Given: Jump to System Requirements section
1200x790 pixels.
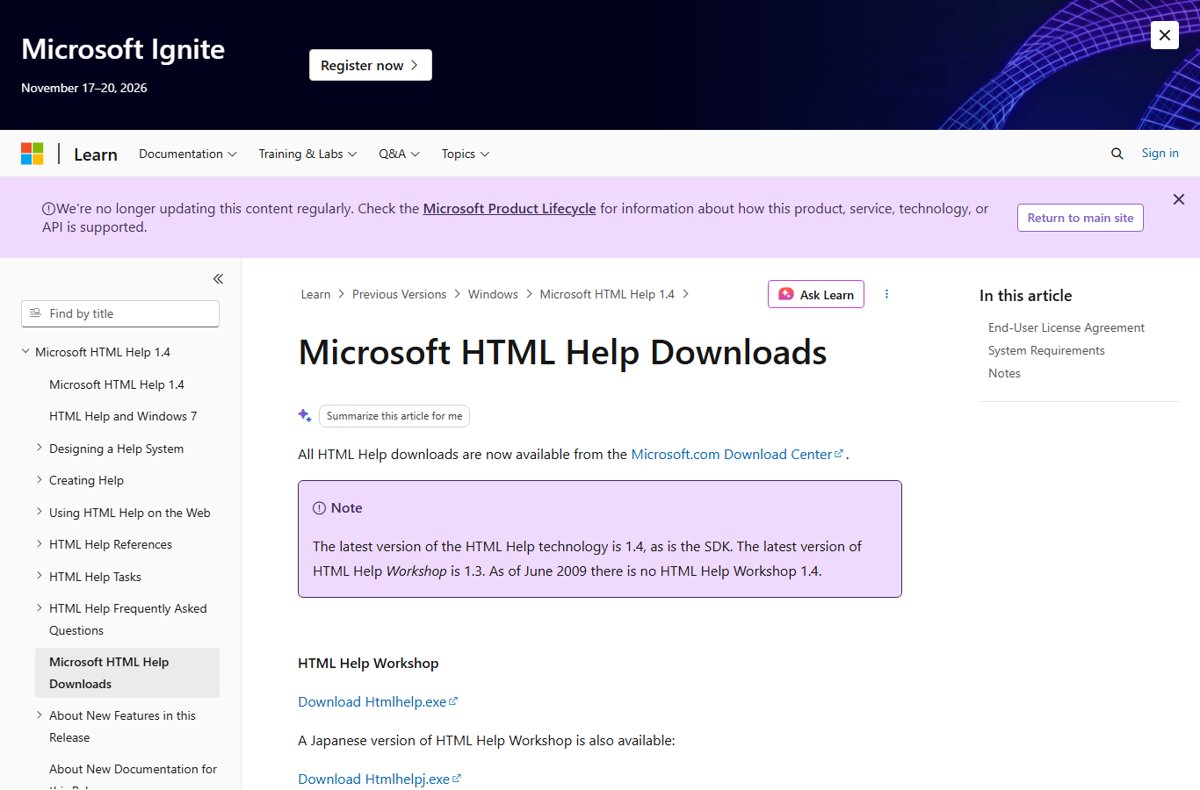Looking at the screenshot, I should (1046, 351).
